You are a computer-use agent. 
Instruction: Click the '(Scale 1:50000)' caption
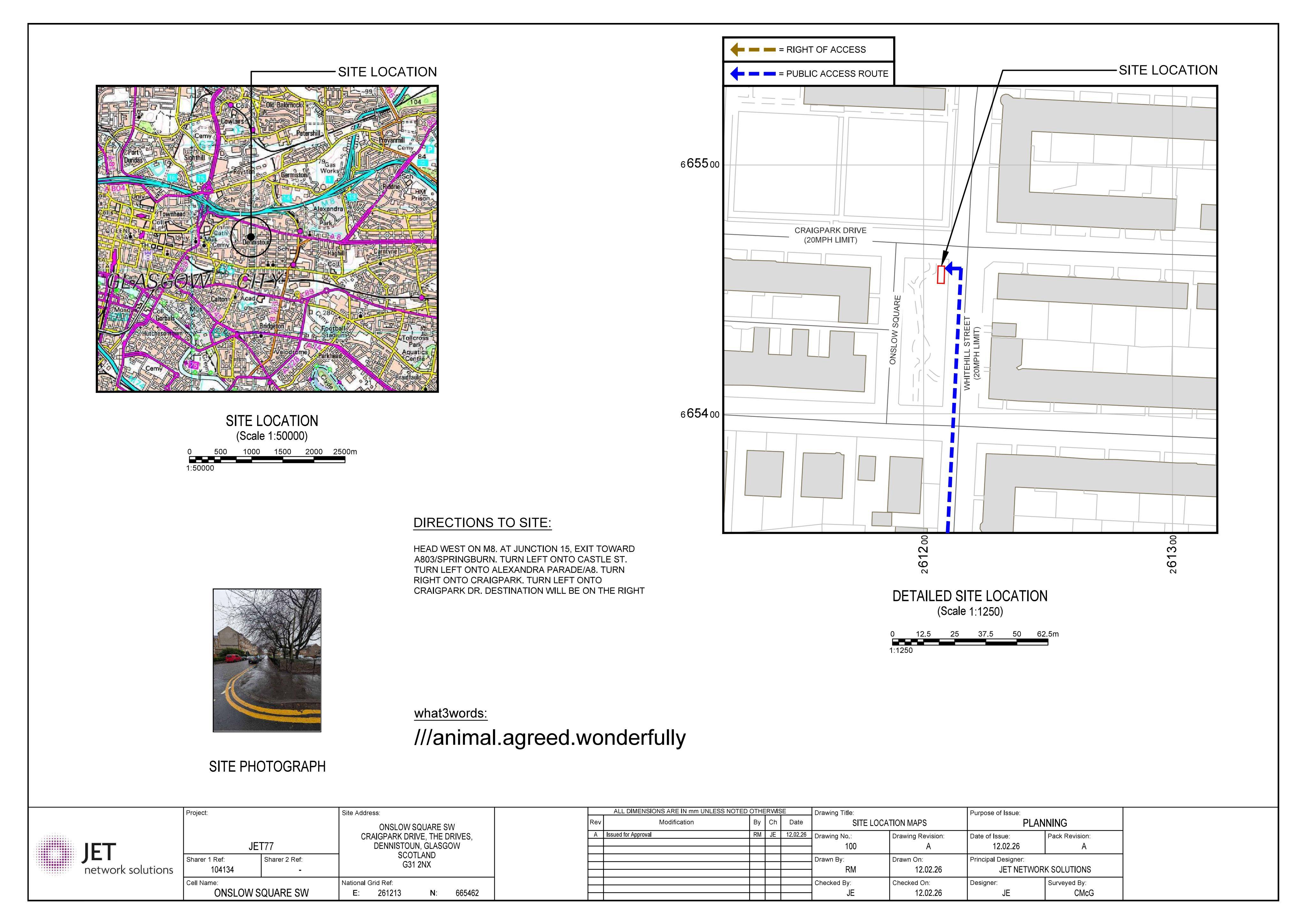(272, 436)
